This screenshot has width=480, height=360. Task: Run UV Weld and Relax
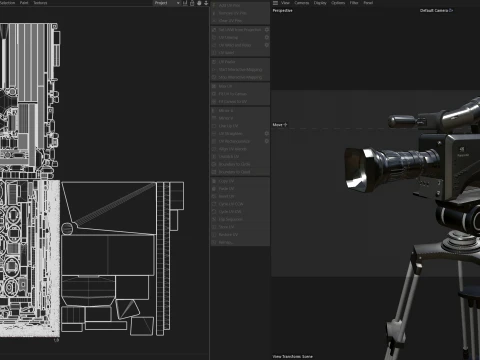pos(237,45)
